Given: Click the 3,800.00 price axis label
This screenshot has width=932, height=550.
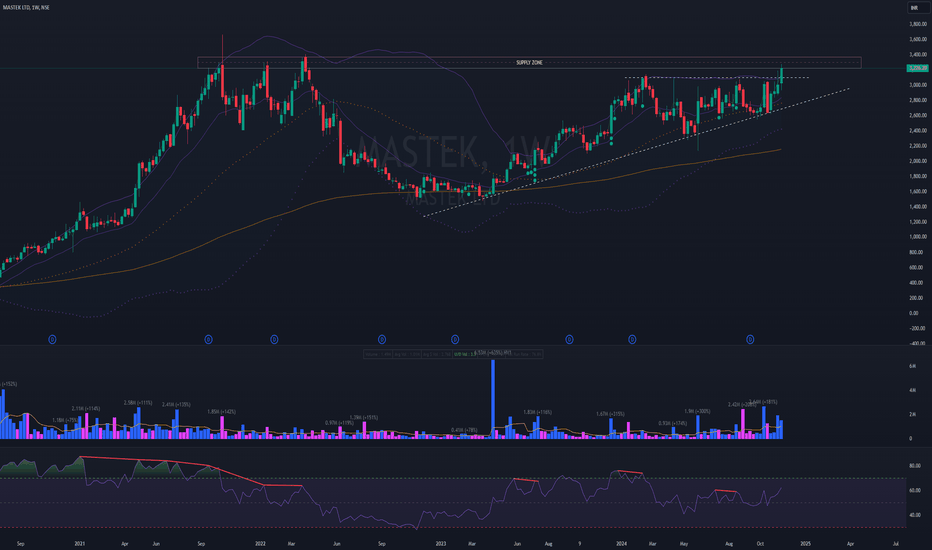Looking at the screenshot, I should click(918, 24).
